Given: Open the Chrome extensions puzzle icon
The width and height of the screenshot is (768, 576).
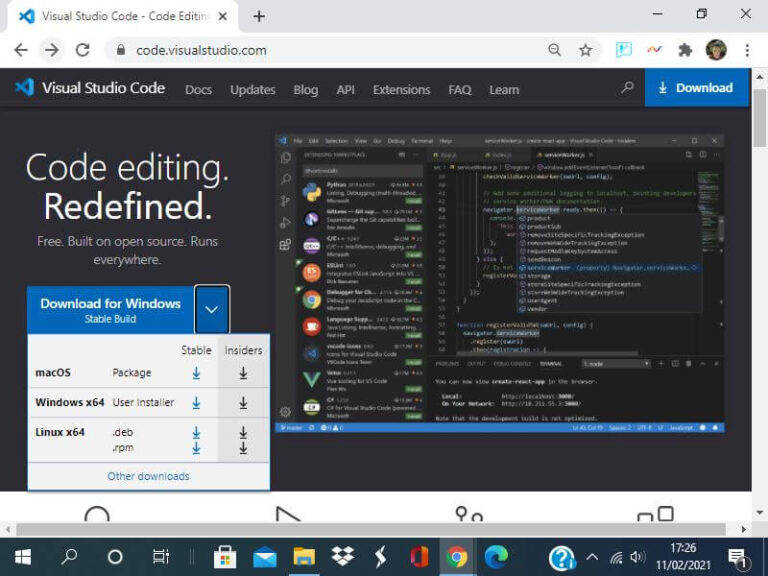Looking at the screenshot, I should tap(685, 50).
